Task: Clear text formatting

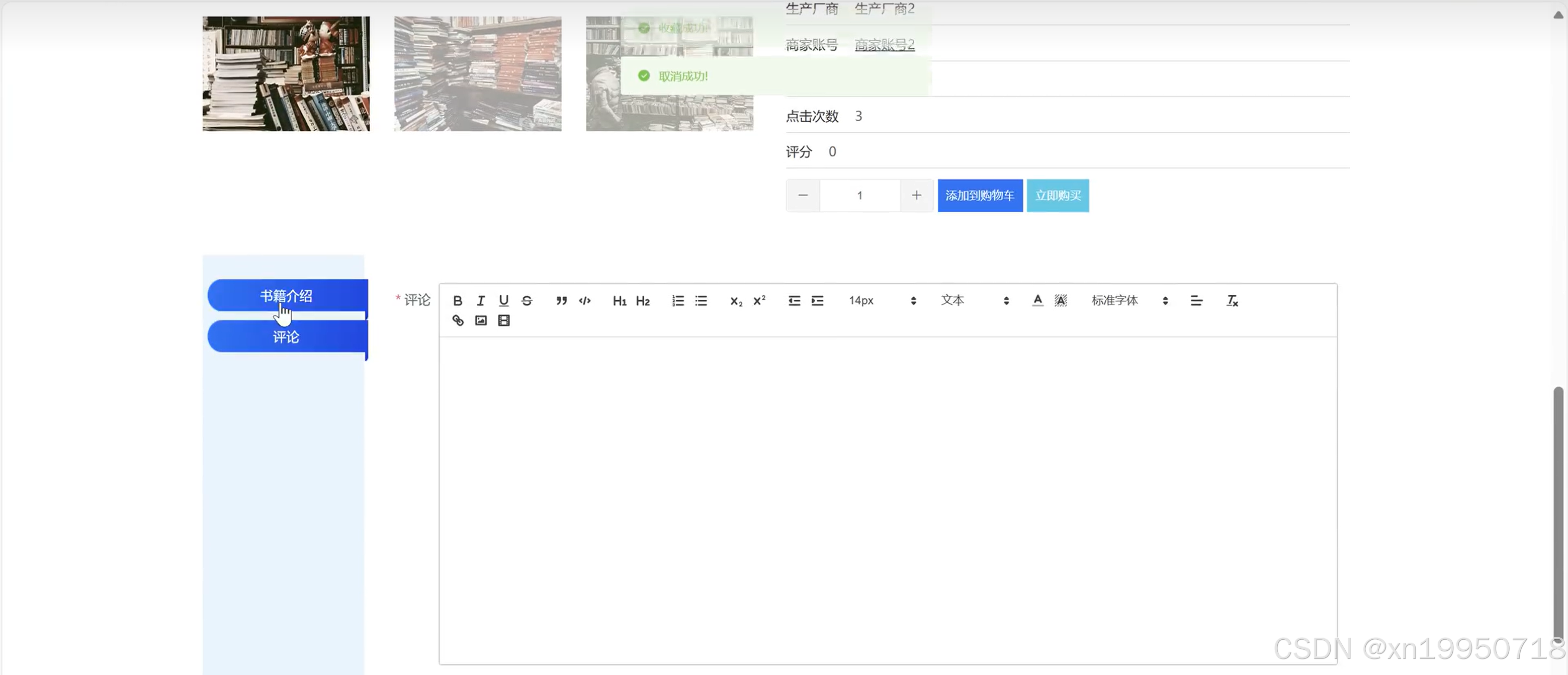Action: 1232,301
